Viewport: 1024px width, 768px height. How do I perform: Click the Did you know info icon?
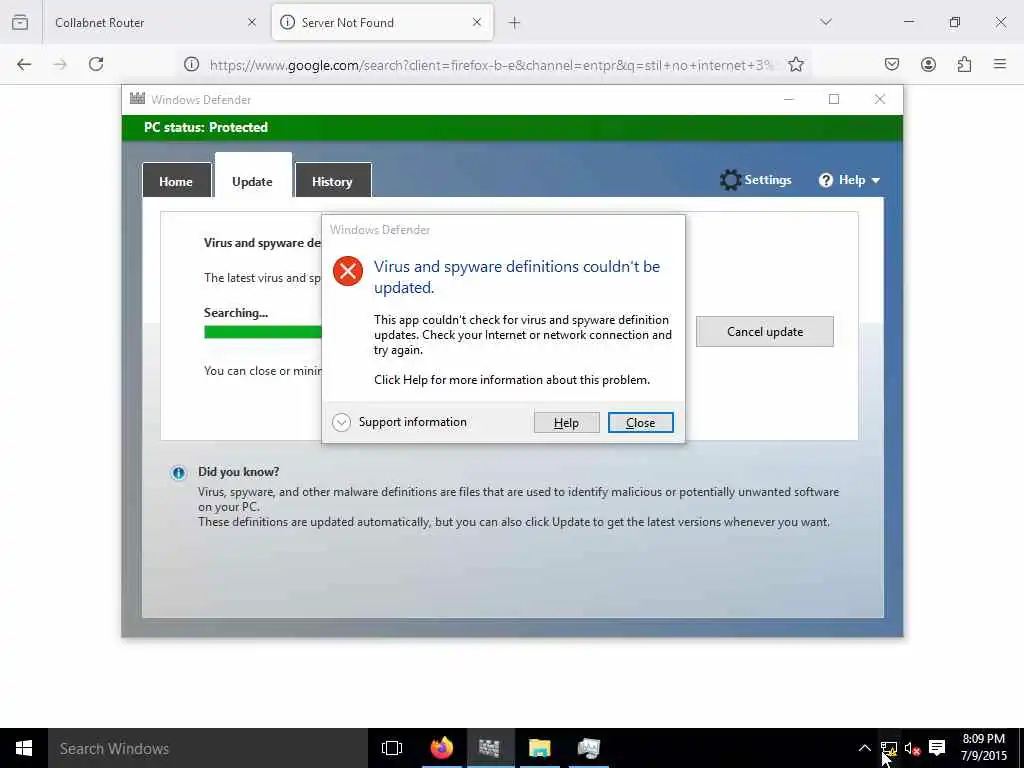click(178, 473)
